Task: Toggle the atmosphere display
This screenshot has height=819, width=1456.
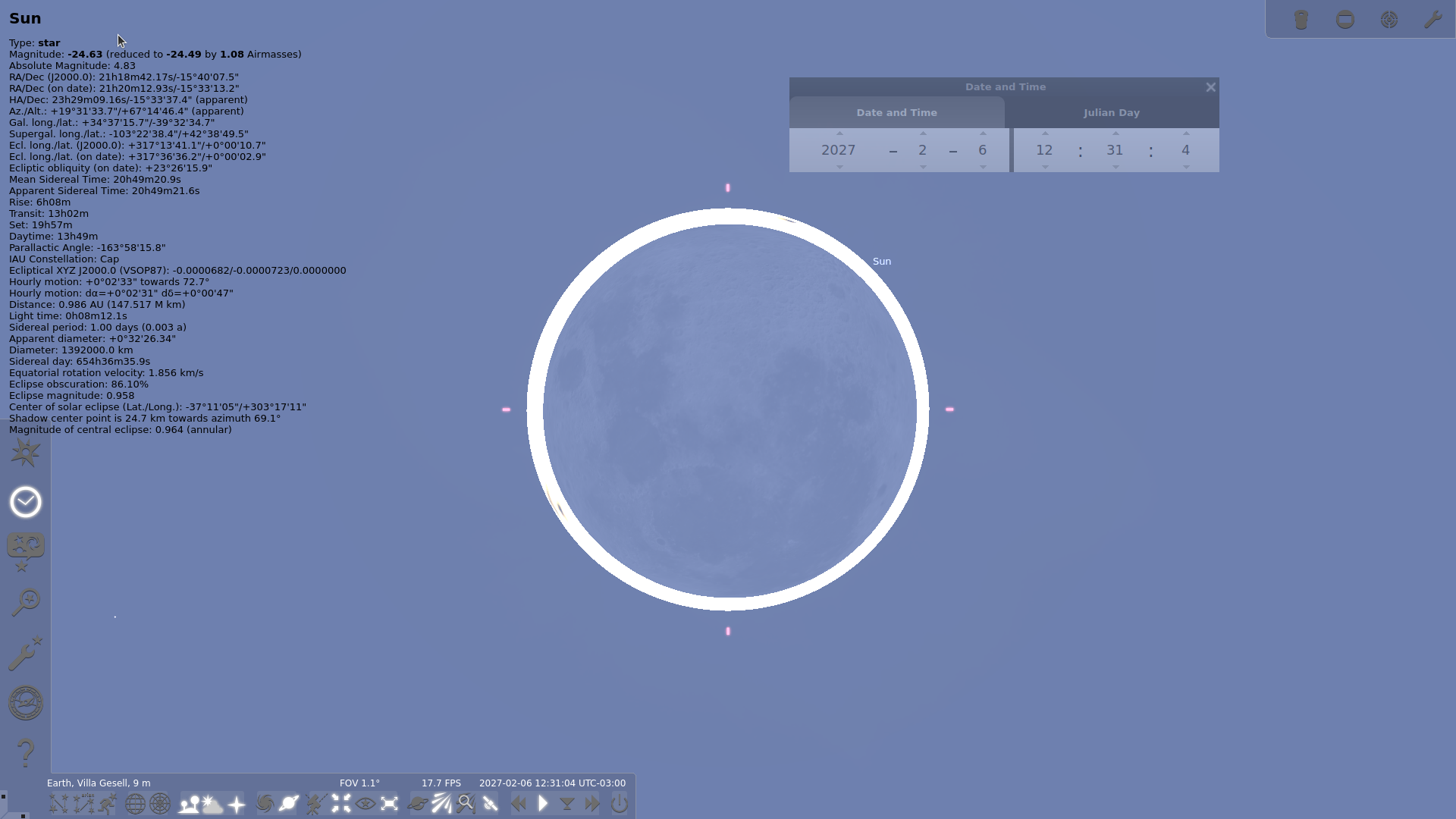Action: tap(213, 804)
